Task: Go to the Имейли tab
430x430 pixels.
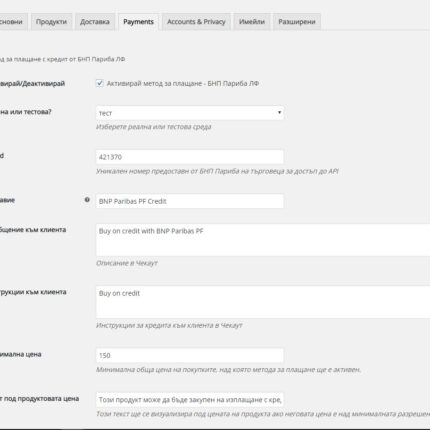Action: click(252, 22)
